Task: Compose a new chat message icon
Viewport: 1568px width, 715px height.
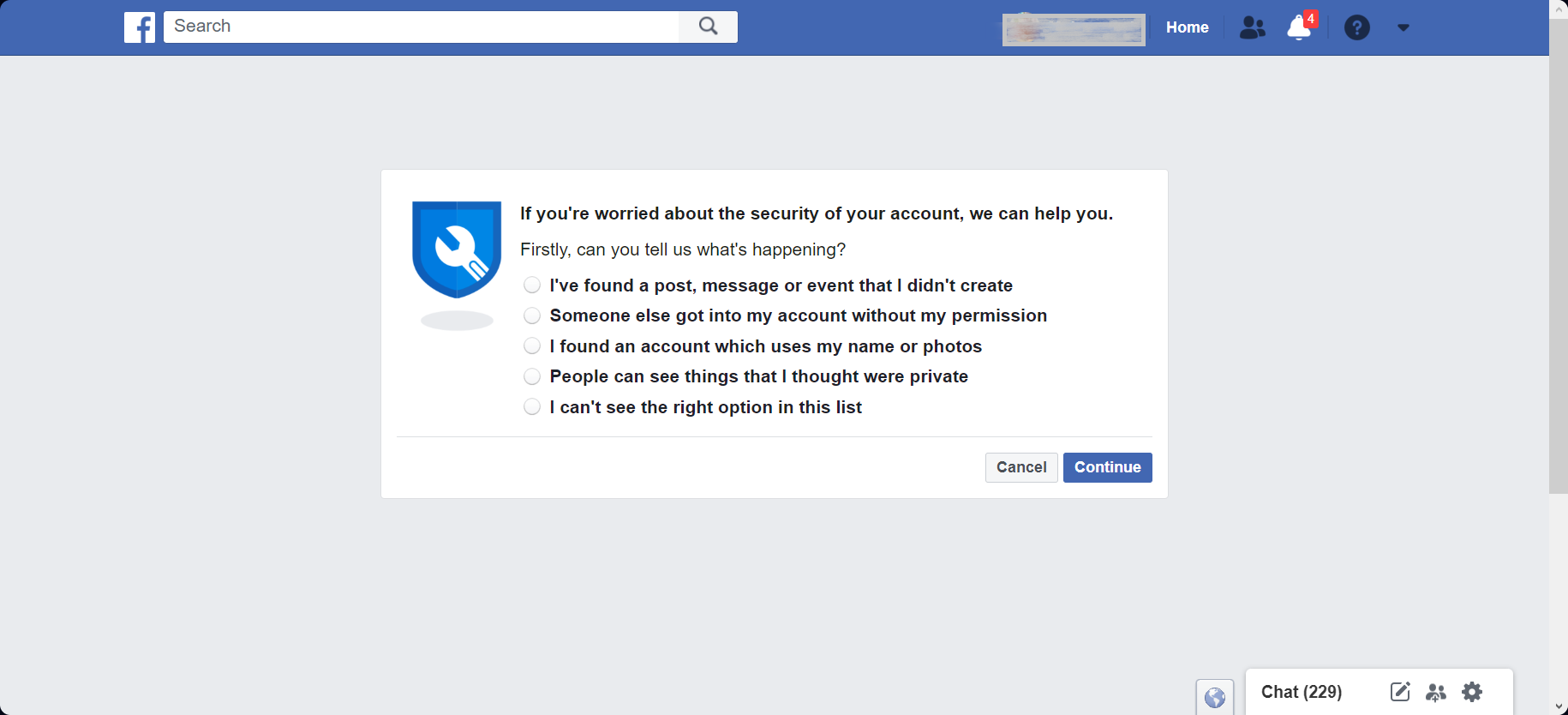Action: tap(1400, 692)
